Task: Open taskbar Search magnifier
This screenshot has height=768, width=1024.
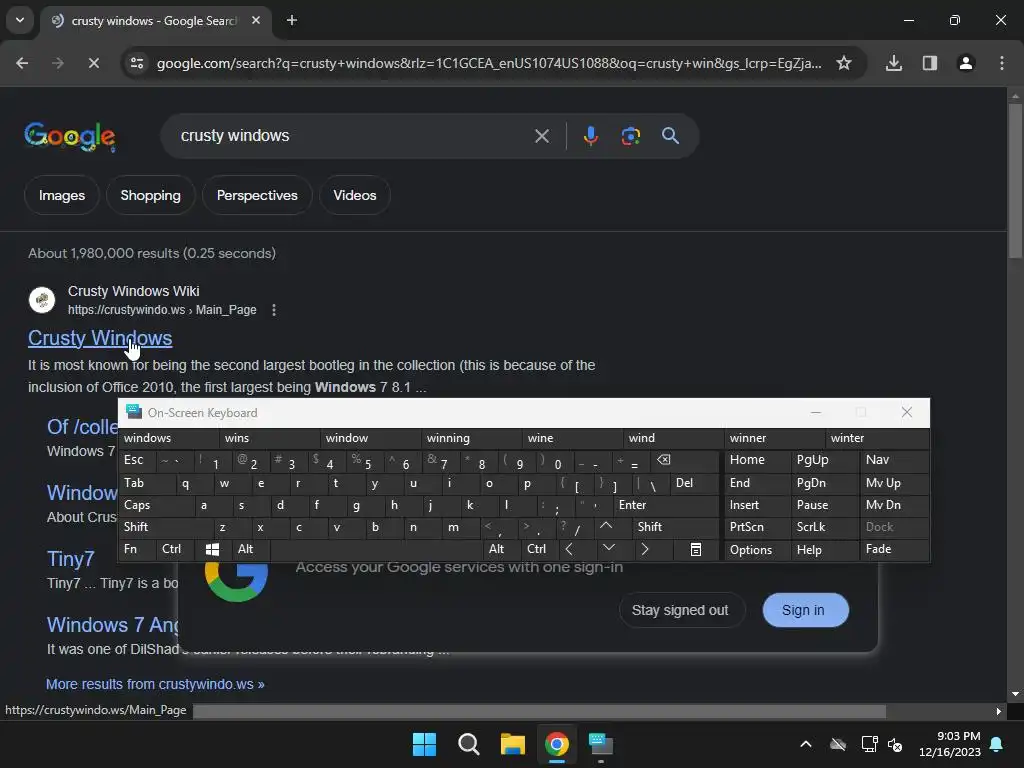Action: [x=468, y=744]
